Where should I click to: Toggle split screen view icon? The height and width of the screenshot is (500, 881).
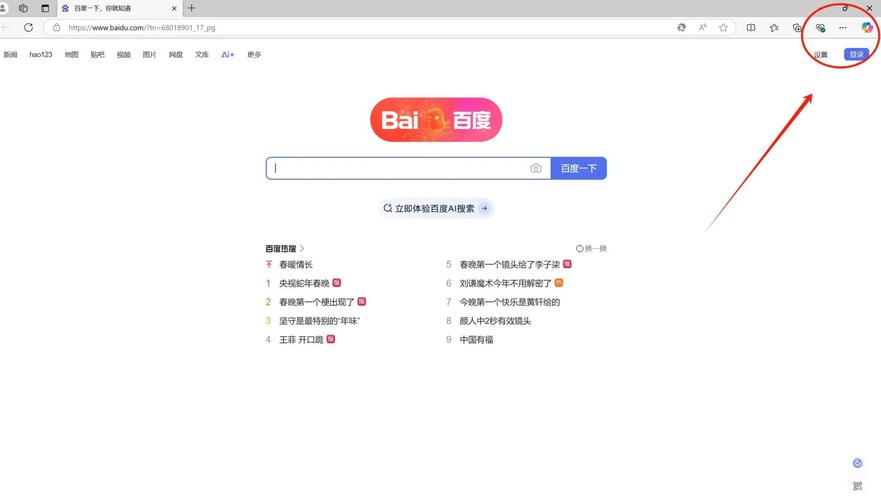(751, 28)
